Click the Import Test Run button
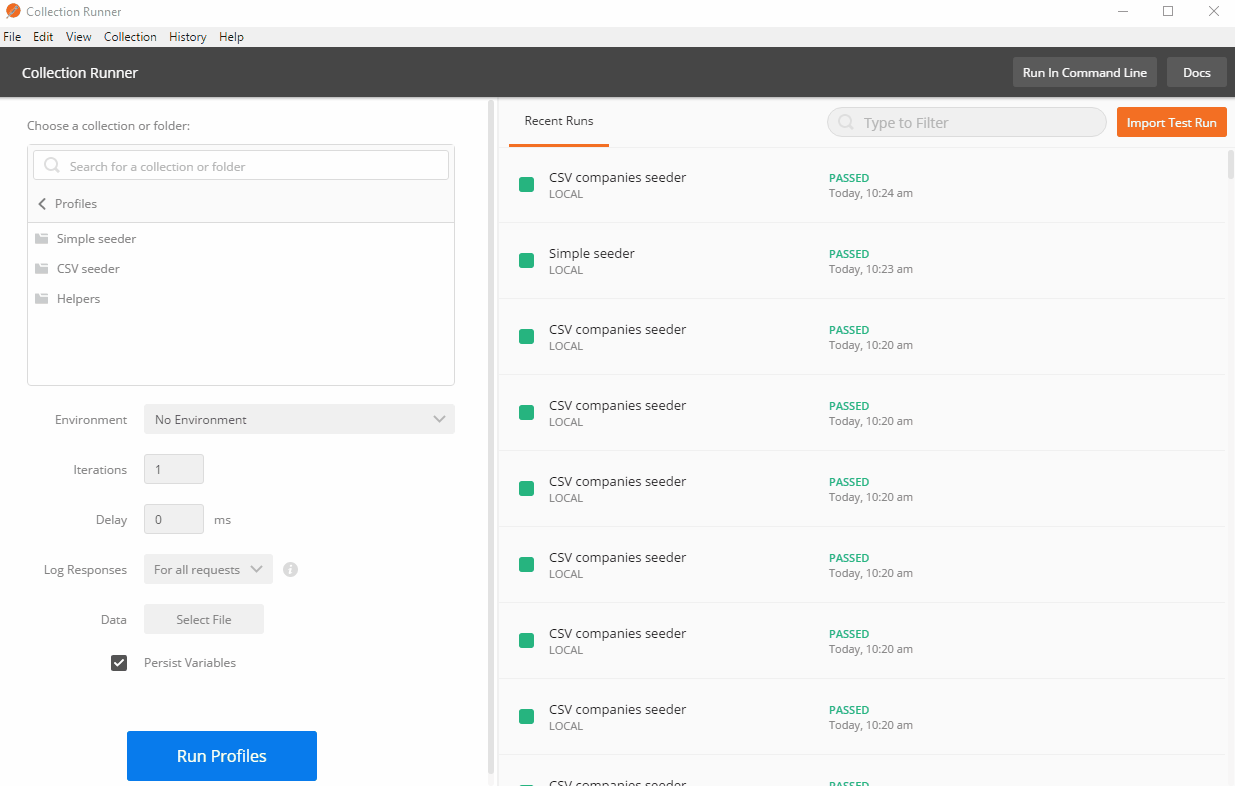Viewport: 1235px width, 786px height. pyautogui.click(x=1171, y=121)
